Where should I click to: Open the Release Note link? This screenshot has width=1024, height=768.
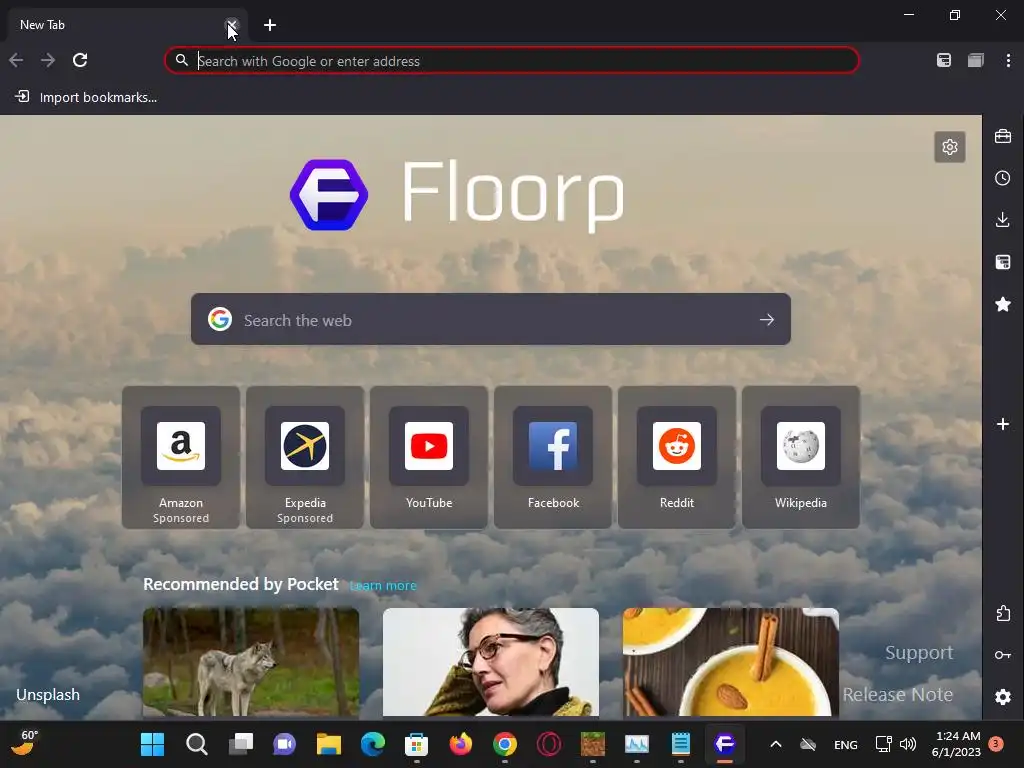897,694
